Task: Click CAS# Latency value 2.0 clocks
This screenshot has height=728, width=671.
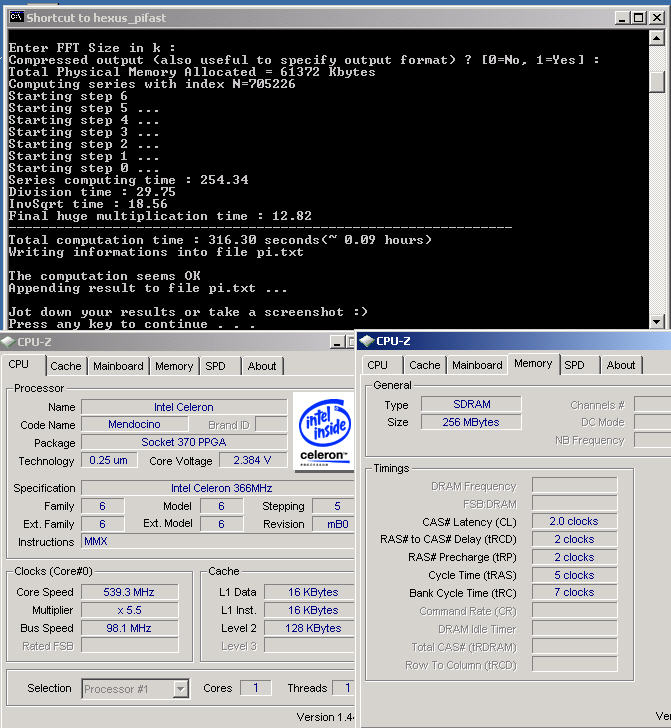Action: click(574, 521)
